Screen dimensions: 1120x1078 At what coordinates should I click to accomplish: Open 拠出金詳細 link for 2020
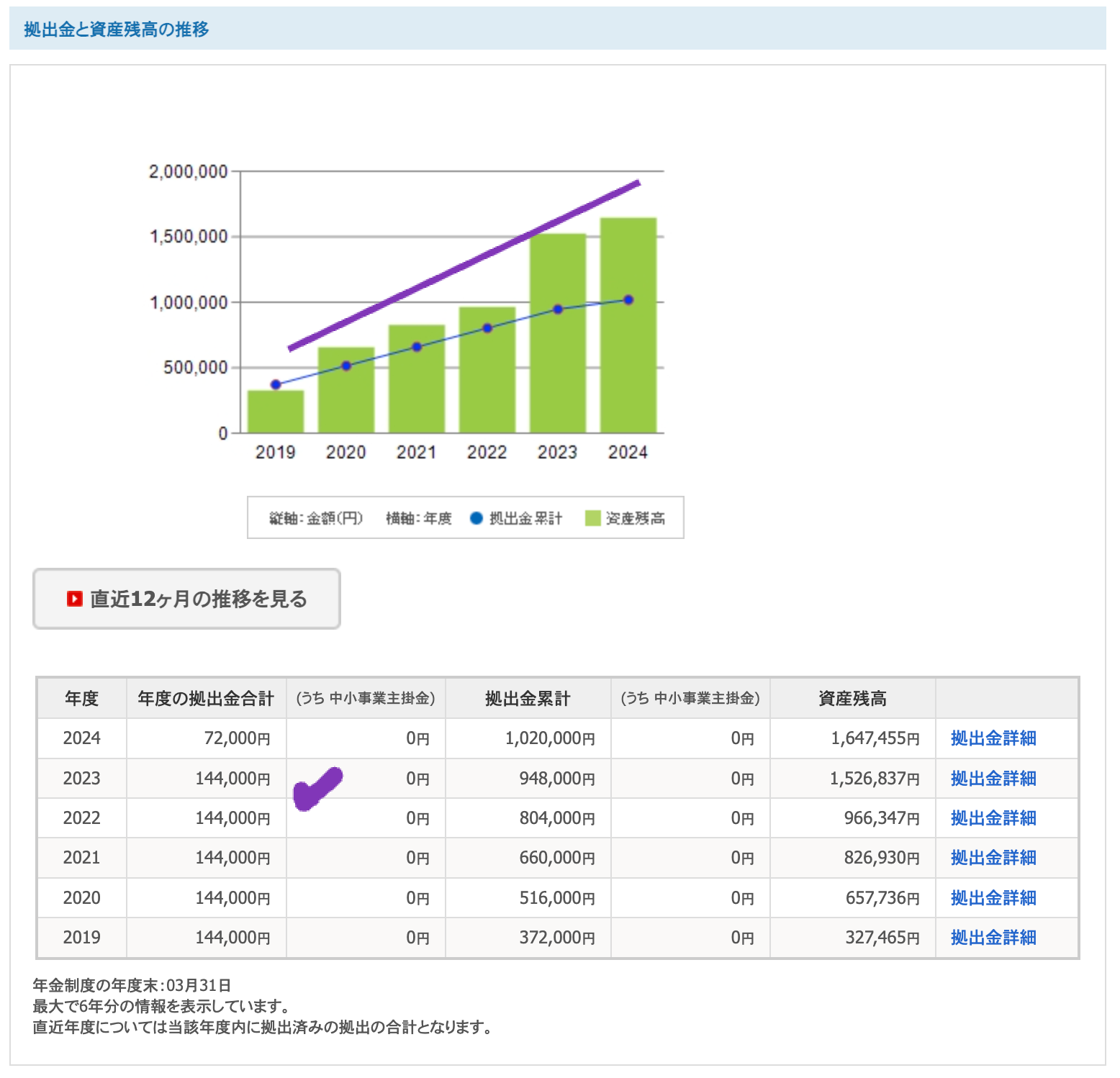click(x=993, y=898)
